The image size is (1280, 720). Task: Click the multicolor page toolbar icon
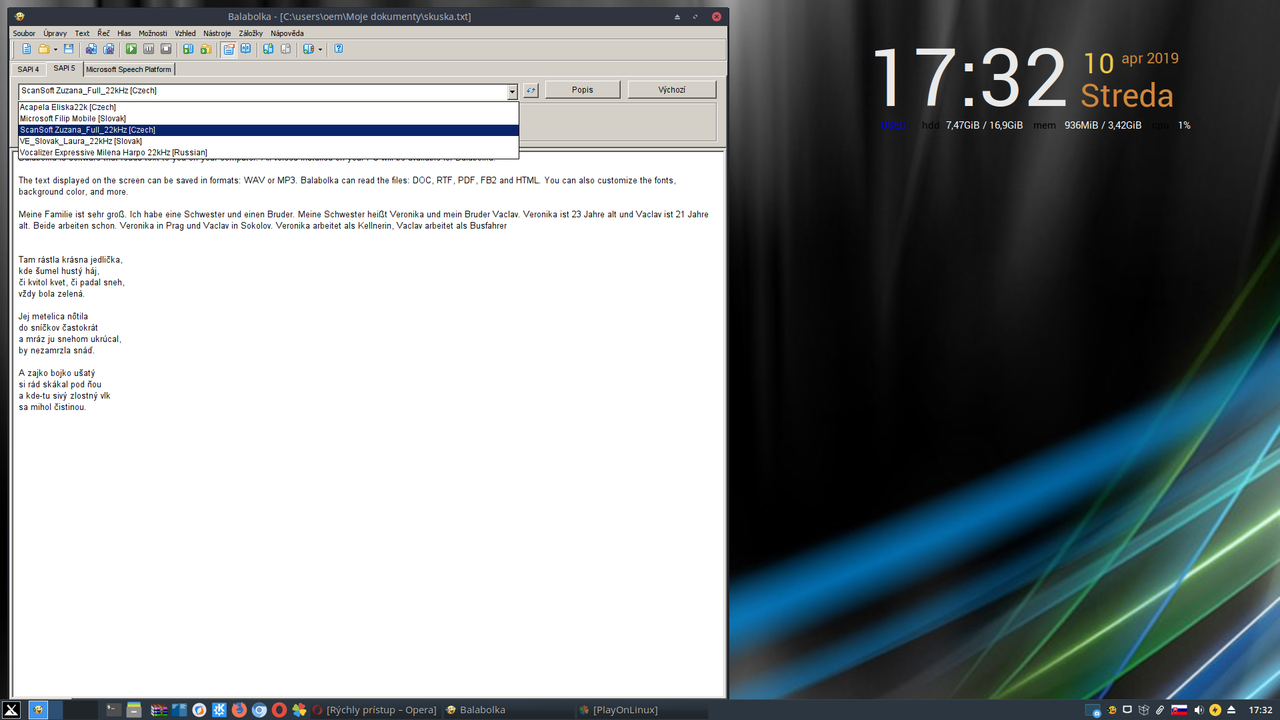tap(309, 49)
